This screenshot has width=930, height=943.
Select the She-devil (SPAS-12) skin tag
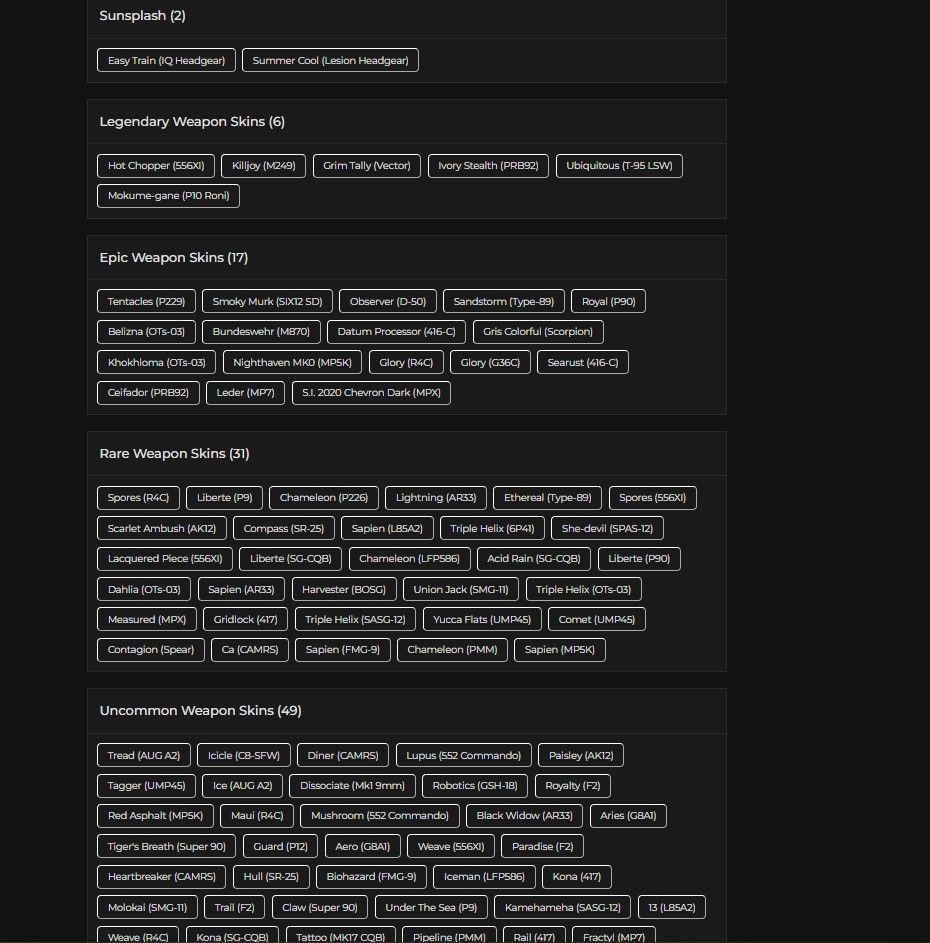608,529
